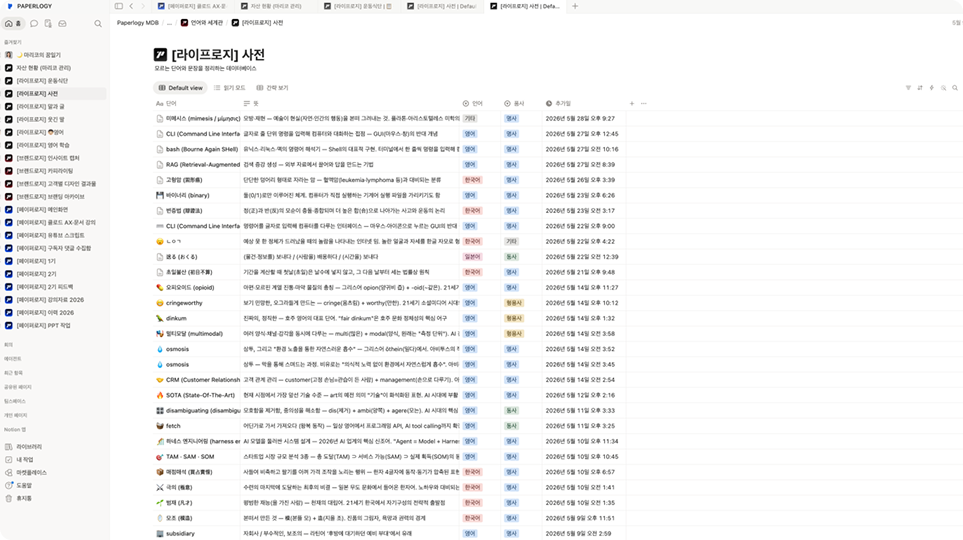Click the emoji icon on cringeworthy row

pyautogui.click(x=160, y=303)
